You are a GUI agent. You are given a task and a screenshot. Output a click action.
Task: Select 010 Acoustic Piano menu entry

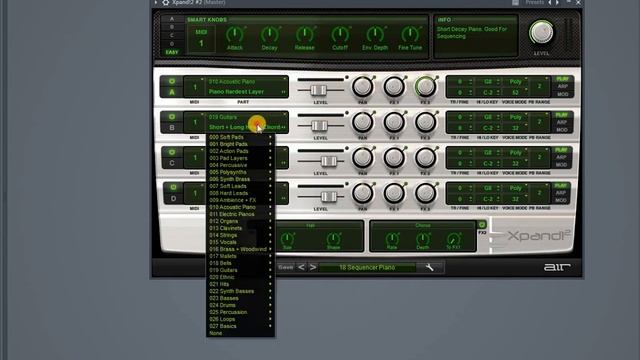tap(240, 207)
